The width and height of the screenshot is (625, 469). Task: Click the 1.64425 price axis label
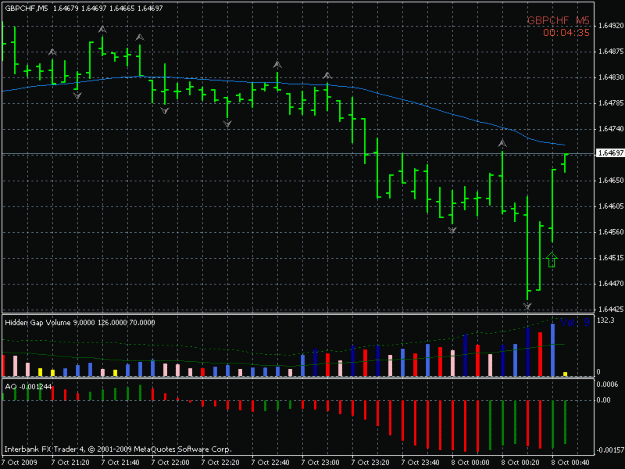(611, 309)
